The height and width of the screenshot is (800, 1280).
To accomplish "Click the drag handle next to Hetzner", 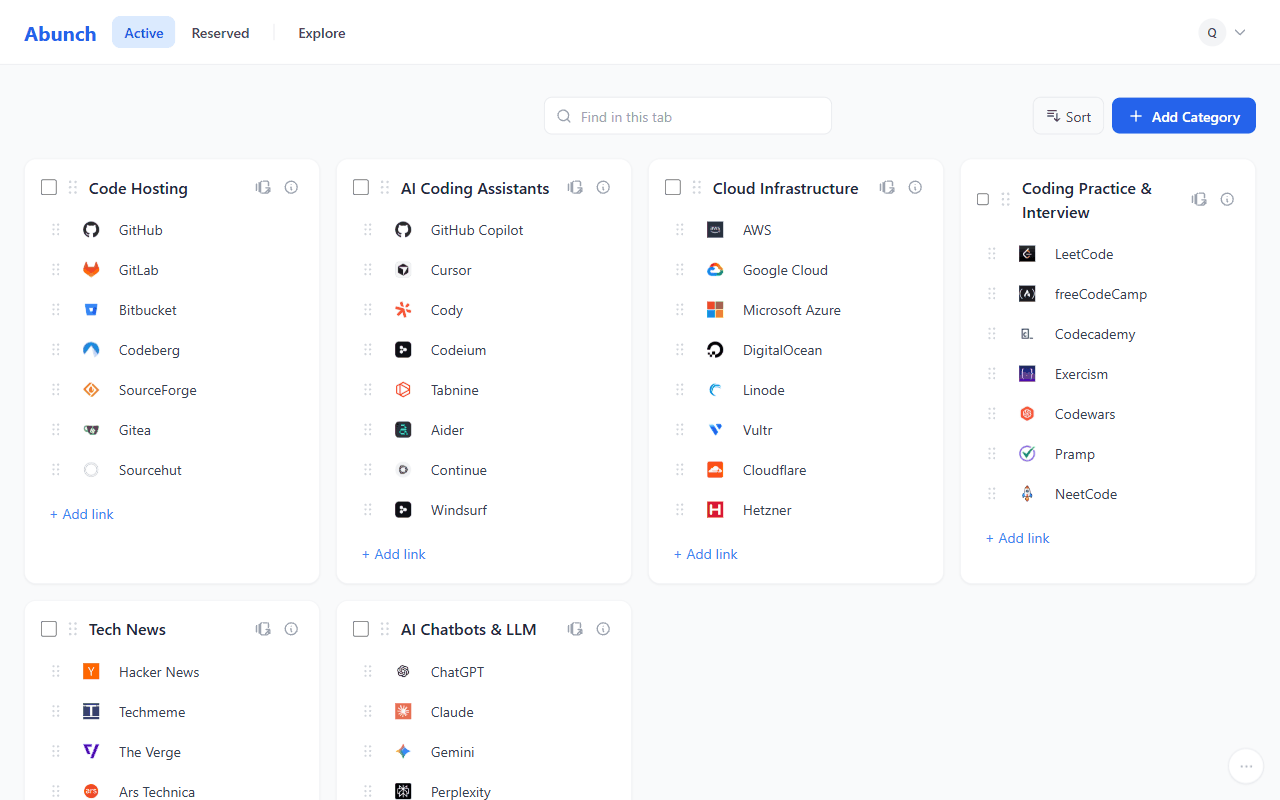I will pyautogui.click(x=680, y=510).
